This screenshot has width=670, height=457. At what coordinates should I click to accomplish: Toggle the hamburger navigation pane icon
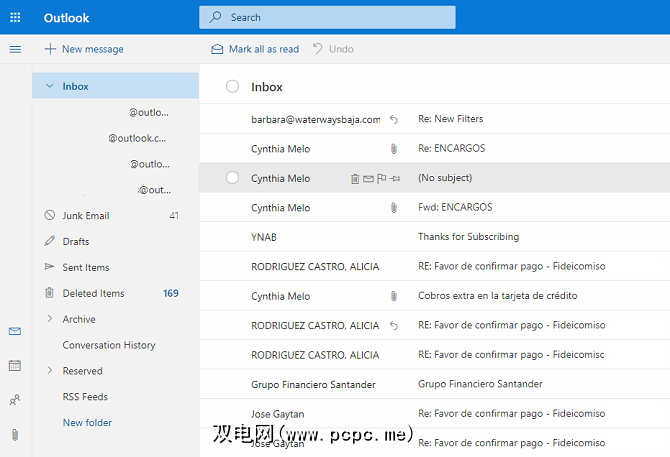click(x=15, y=49)
